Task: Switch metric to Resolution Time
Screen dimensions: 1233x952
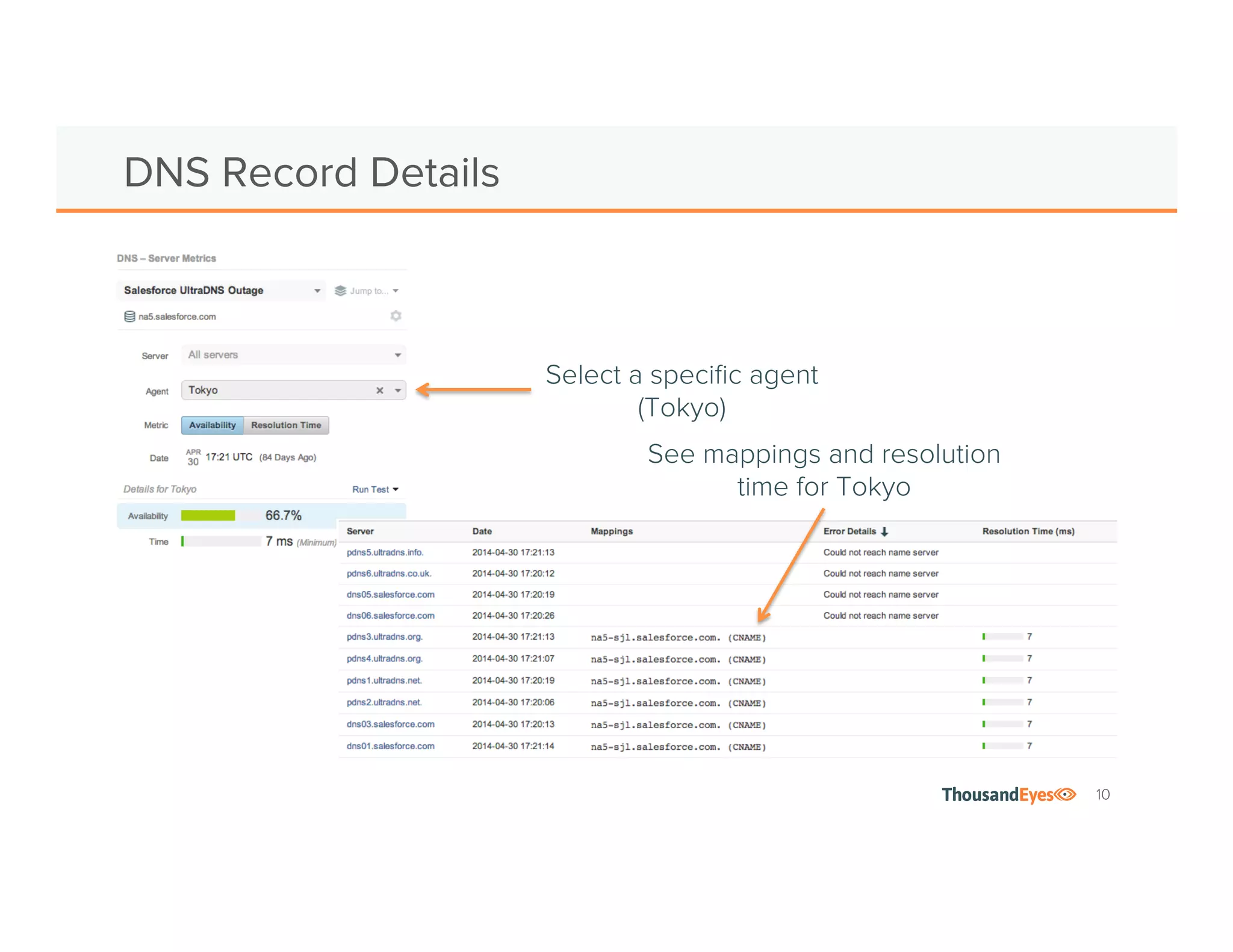Action: click(286, 425)
